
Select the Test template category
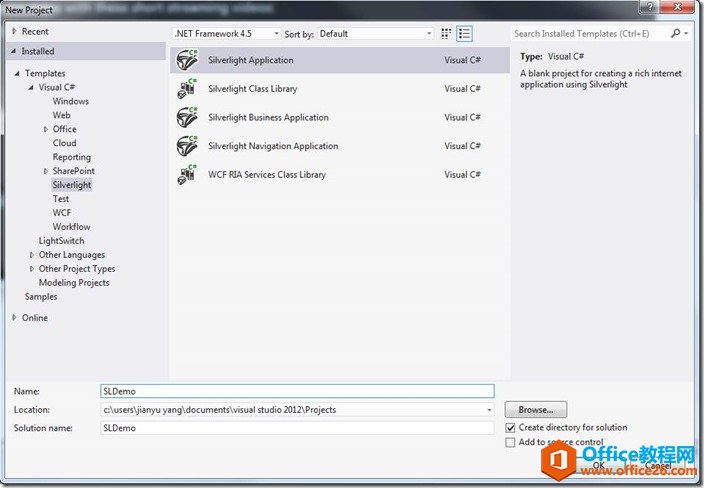pyautogui.click(x=61, y=199)
